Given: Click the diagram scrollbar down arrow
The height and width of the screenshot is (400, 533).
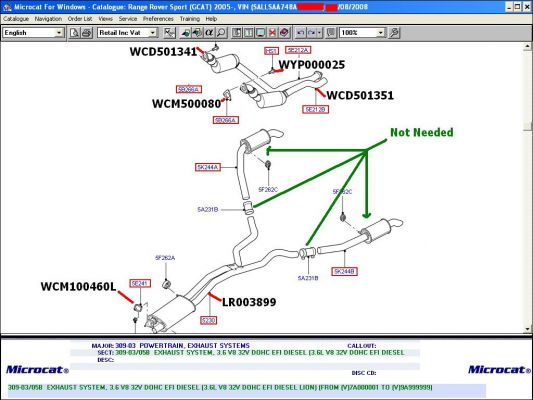Looking at the screenshot, I should click(528, 329).
